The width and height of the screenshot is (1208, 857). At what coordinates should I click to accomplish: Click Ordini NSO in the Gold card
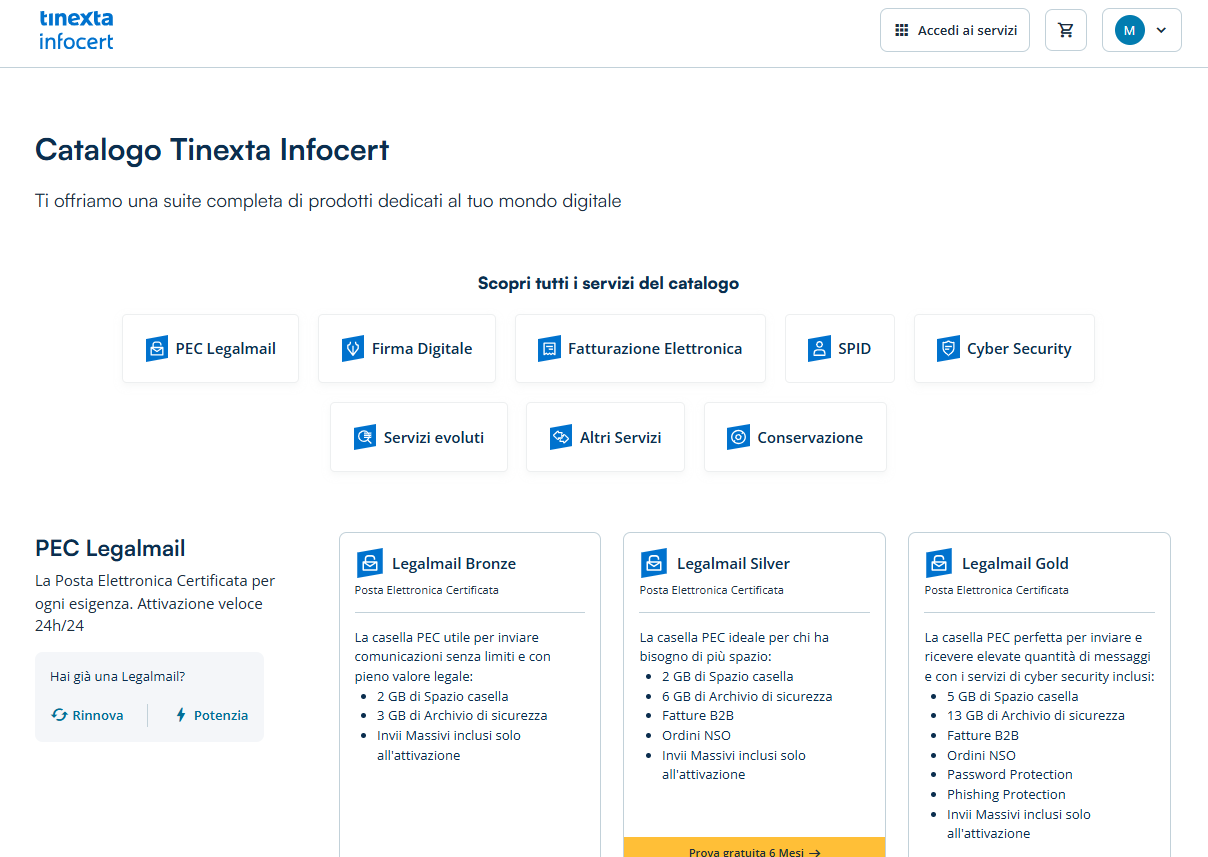click(981, 755)
